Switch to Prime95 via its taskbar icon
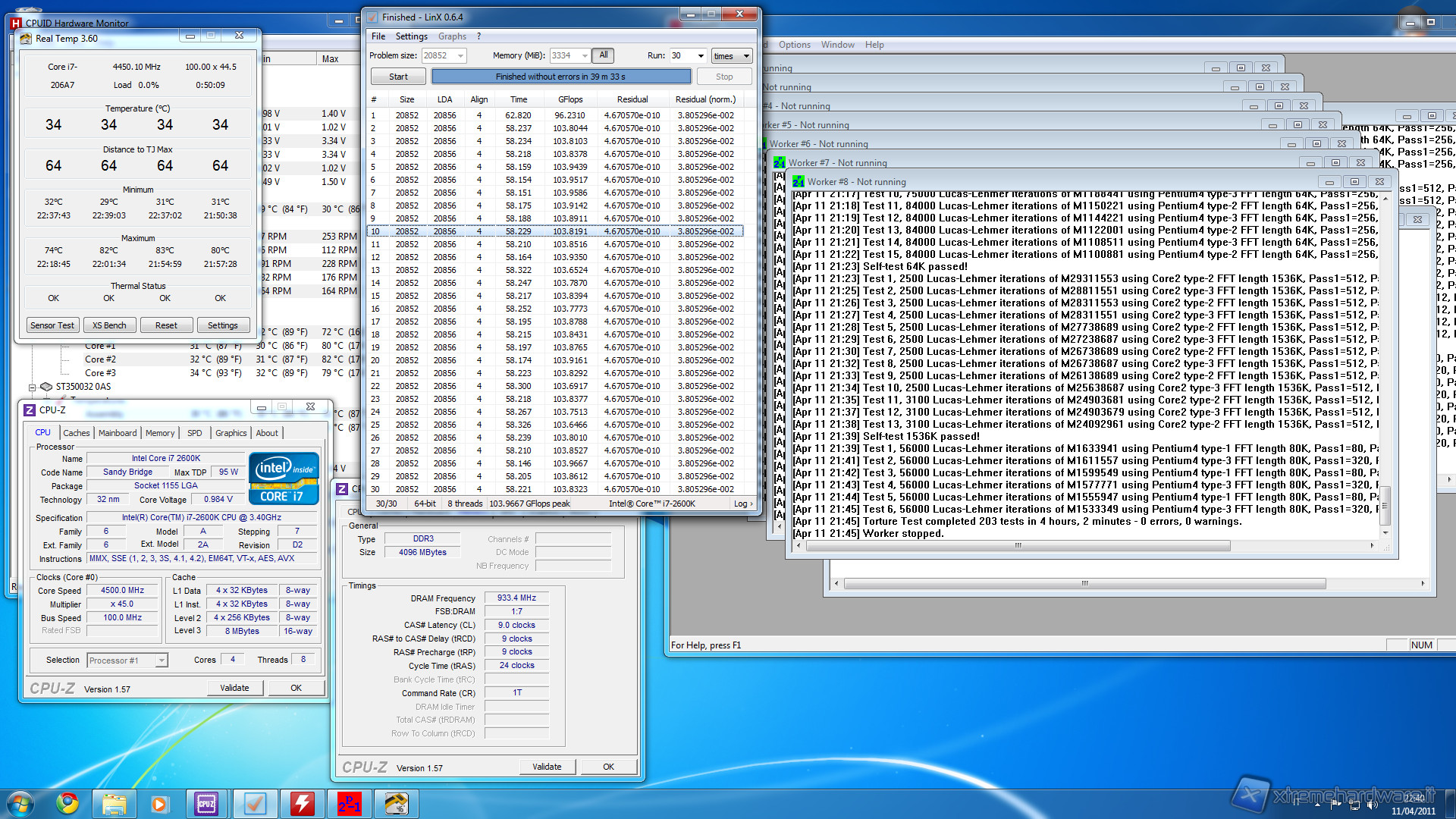 pos(349,803)
